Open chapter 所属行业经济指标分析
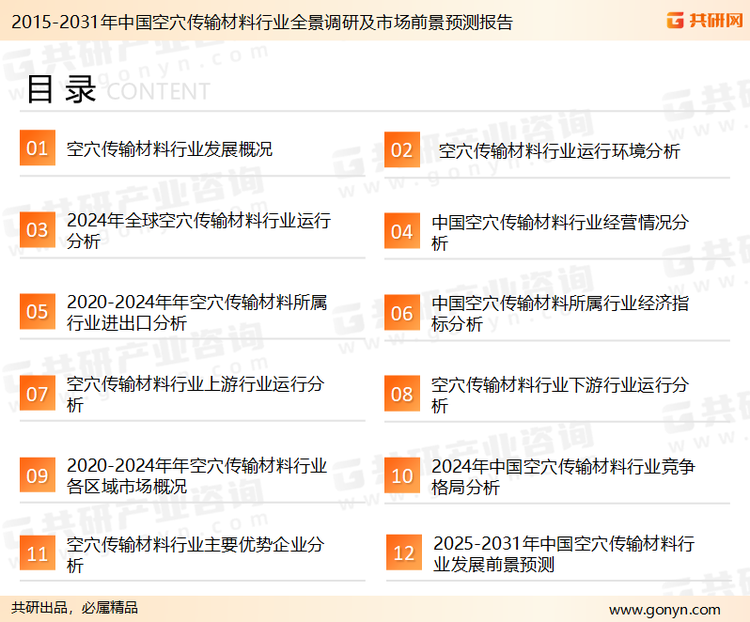 coord(560,313)
